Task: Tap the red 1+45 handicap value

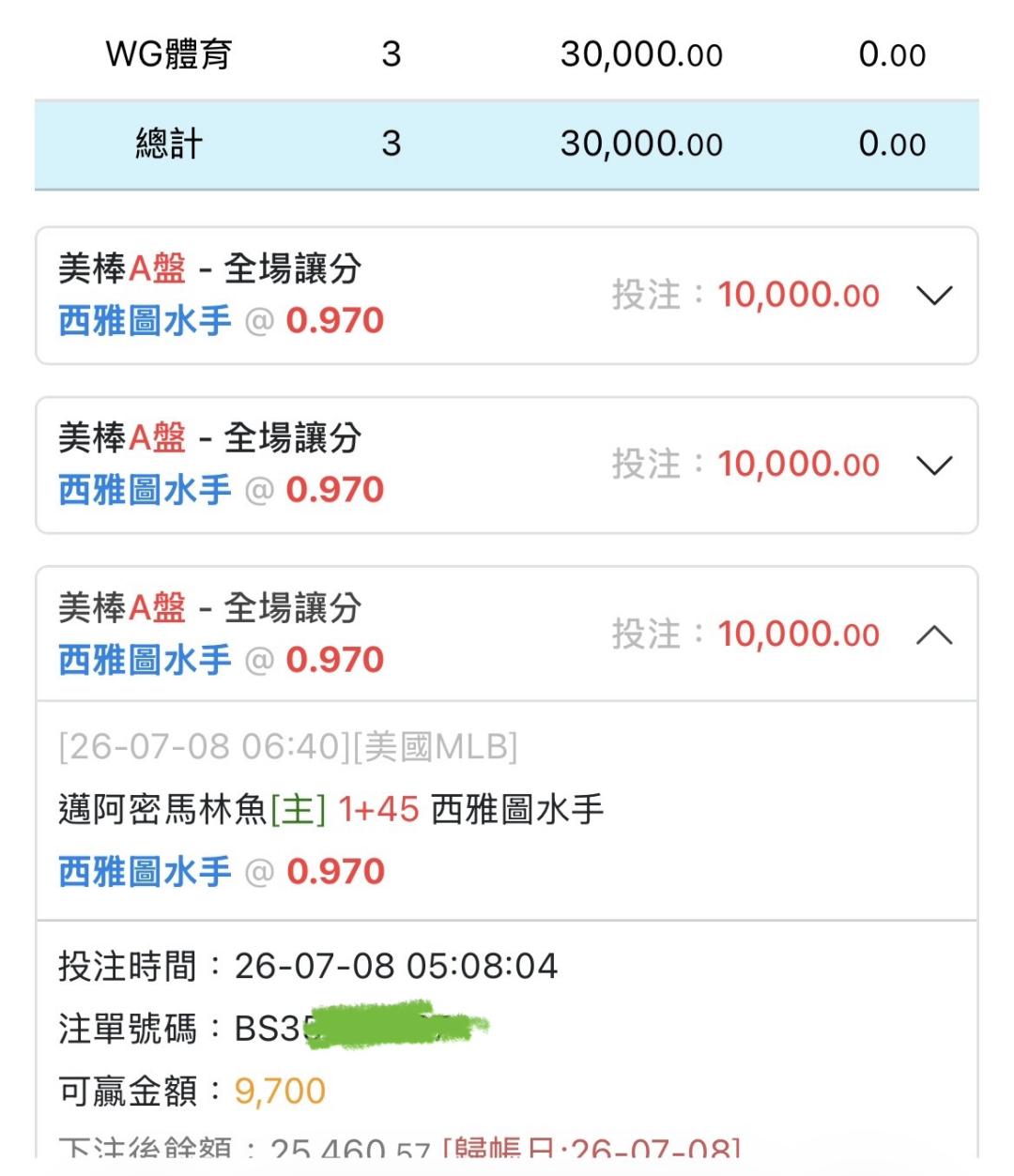Action: point(378,809)
